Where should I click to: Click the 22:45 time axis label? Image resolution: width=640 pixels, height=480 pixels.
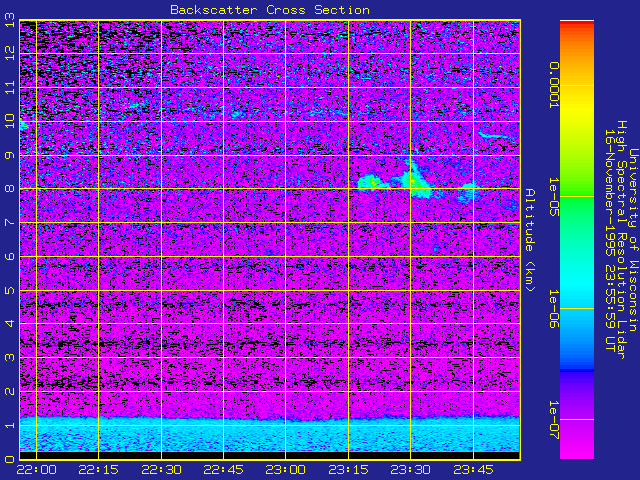(223, 470)
